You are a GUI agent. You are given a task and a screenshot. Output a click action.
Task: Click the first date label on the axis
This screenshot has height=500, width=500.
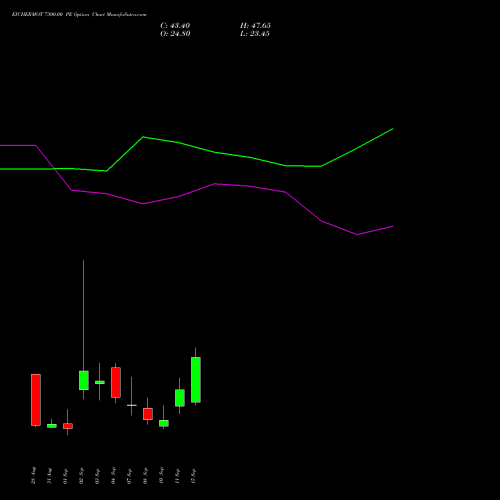click(34, 476)
